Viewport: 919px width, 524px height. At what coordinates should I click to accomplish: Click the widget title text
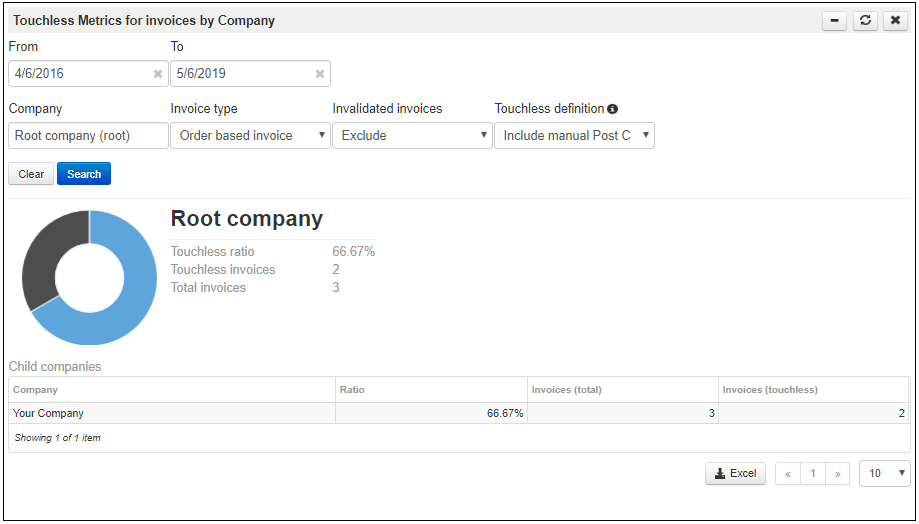tap(144, 21)
